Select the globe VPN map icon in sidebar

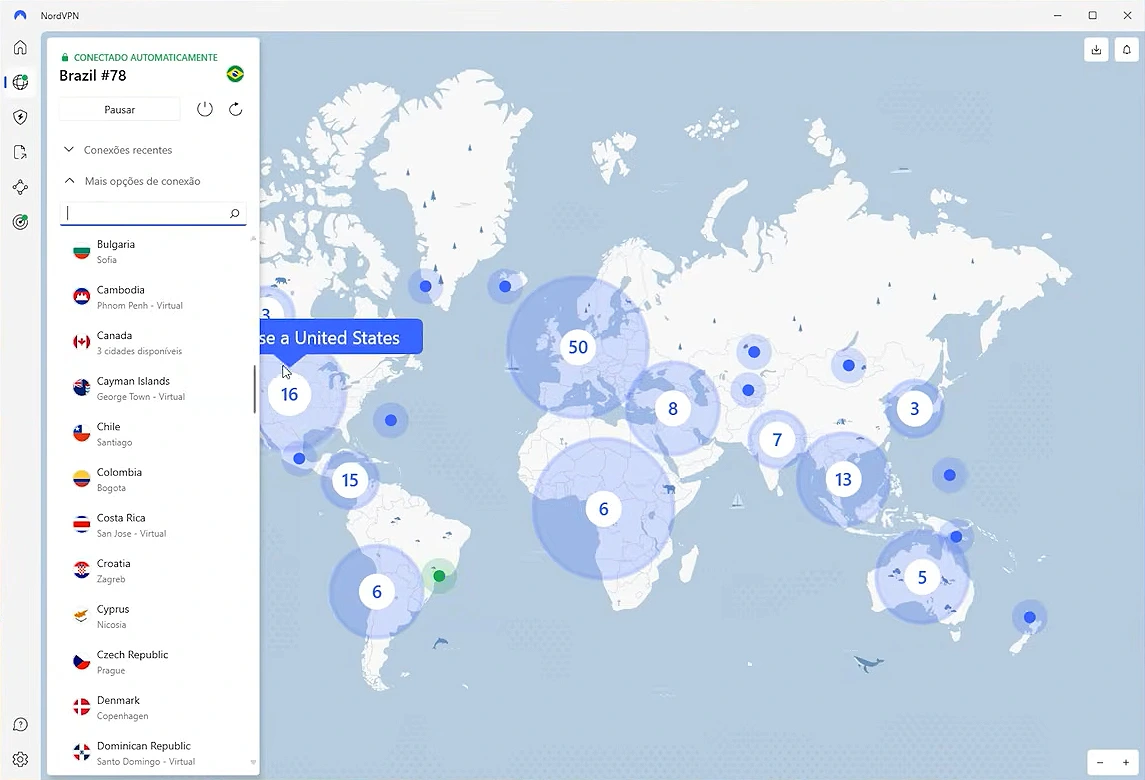click(x=20, y=82)
